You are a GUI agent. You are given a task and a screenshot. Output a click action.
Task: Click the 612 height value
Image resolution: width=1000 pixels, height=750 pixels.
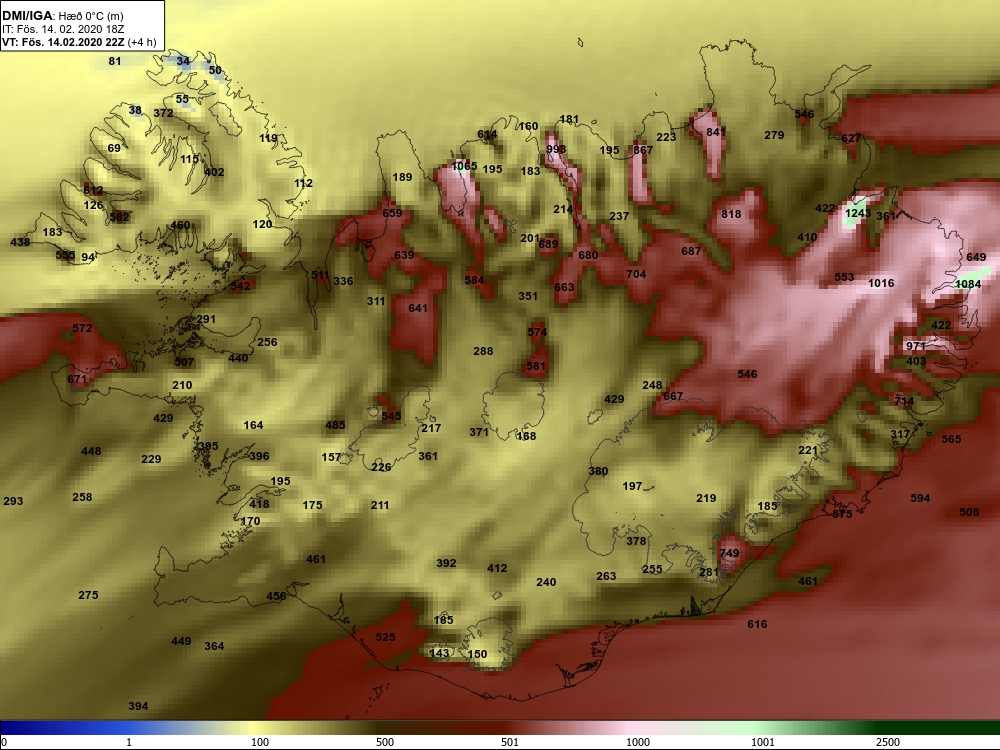[93, 190]
